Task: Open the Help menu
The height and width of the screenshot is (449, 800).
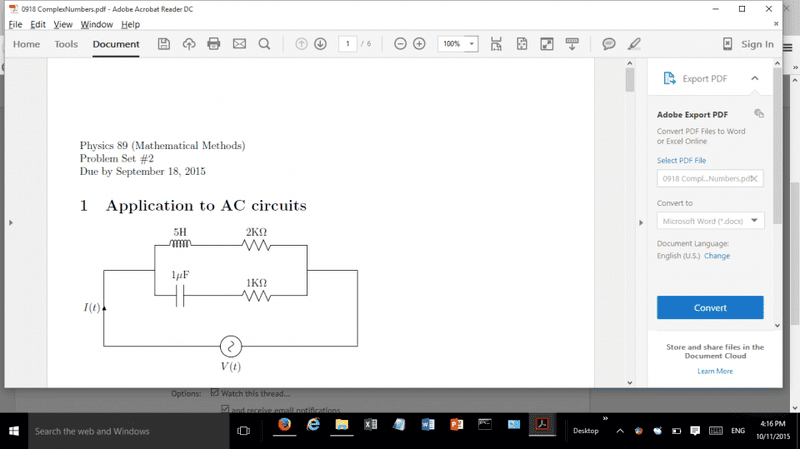Action: pos(130,24)
